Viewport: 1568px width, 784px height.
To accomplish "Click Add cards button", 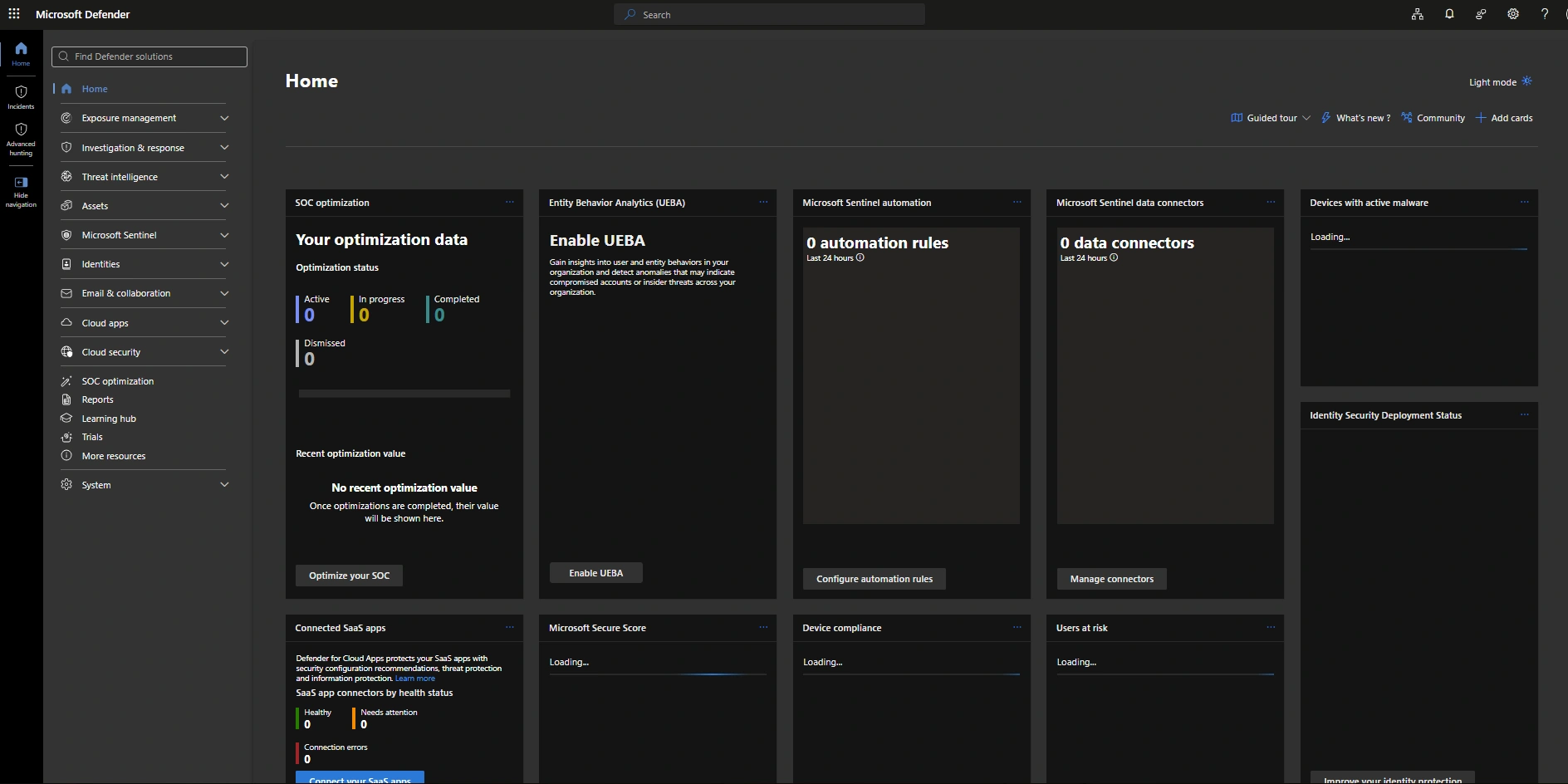I will 1504,118.
